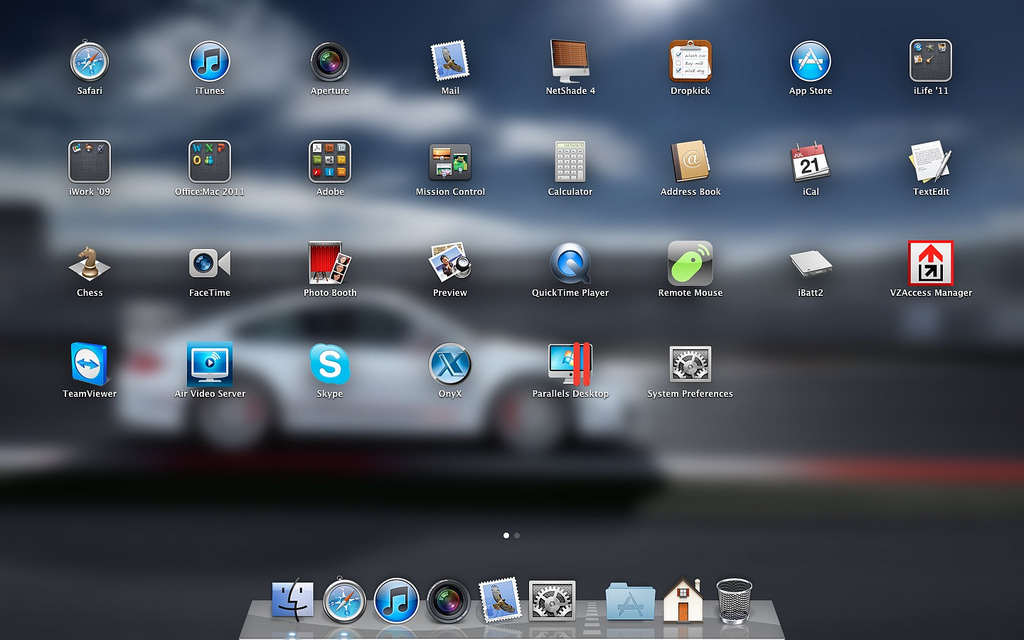Click Mail stamp in the Dock

500,600
